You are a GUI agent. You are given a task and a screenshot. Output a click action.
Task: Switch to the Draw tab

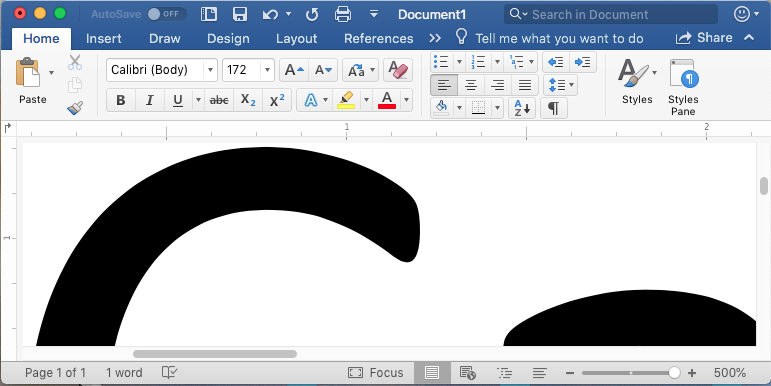tap(165, 38)
